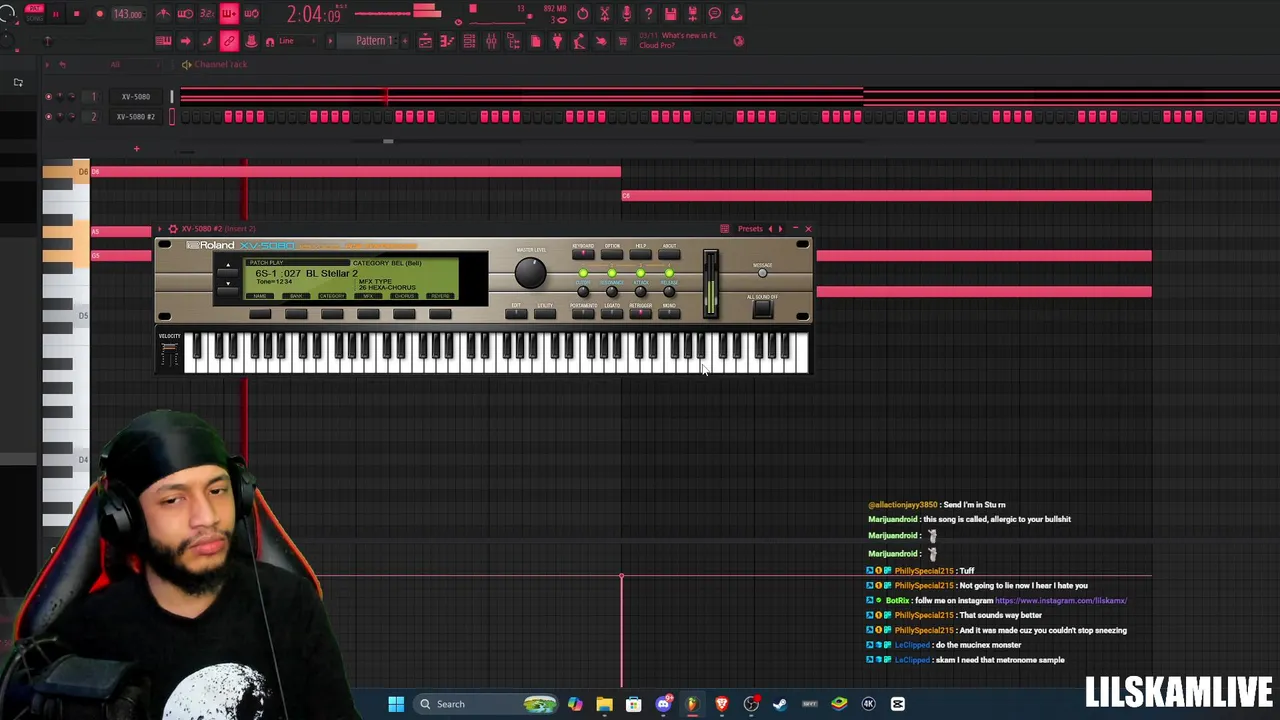Open the piano roll view icon
The width and height of the screenshot is (1280, 720).
(447, 41)
